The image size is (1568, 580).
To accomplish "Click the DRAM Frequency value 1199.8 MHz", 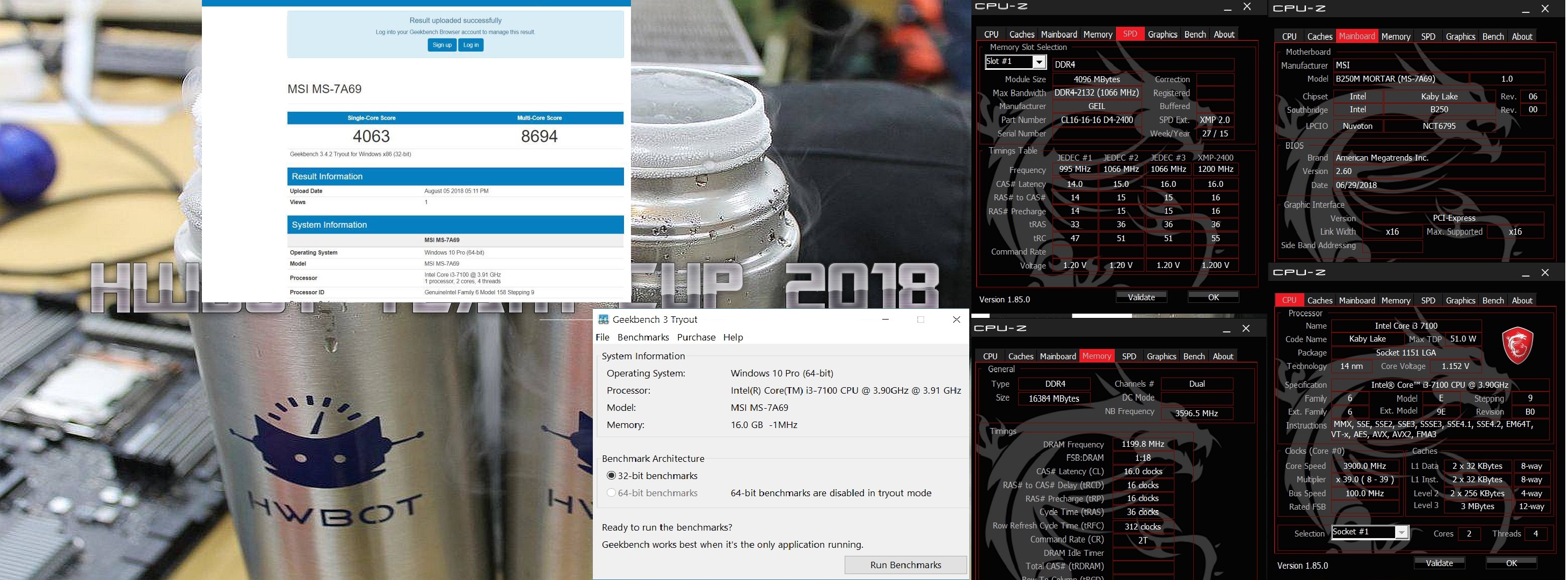I will point(1143,444).
